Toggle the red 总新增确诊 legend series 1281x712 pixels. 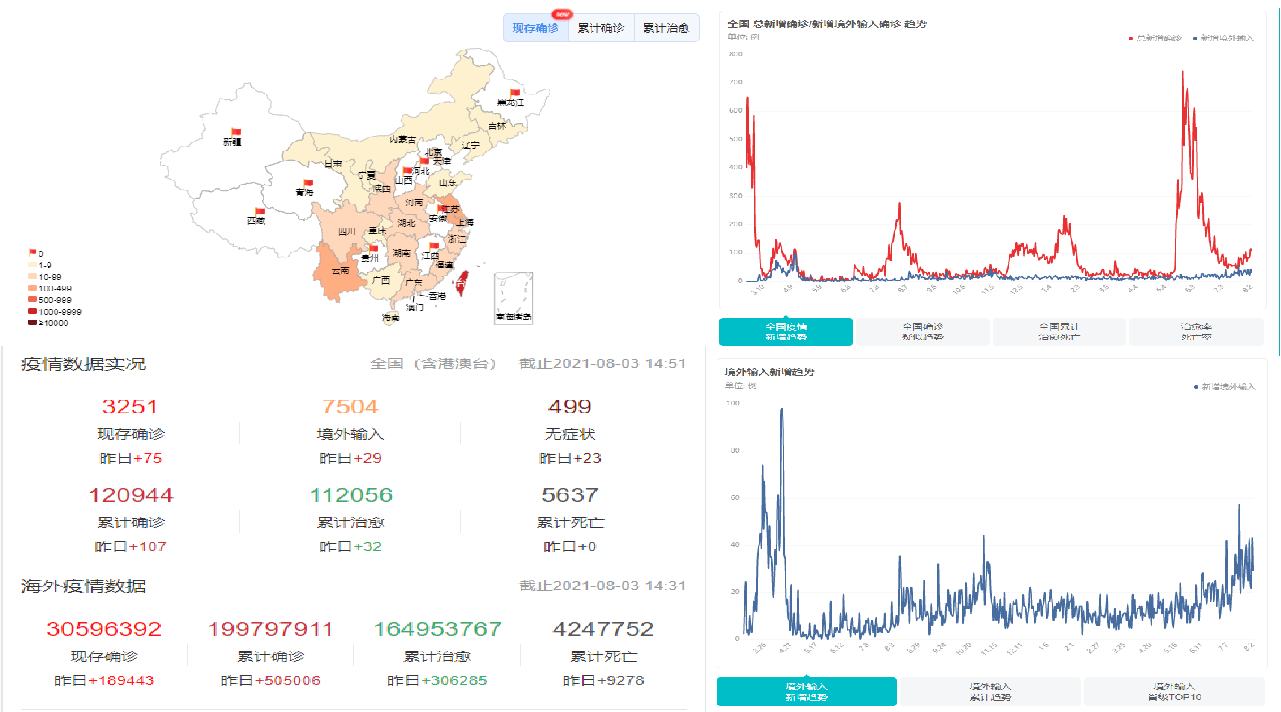[1157, 38]
